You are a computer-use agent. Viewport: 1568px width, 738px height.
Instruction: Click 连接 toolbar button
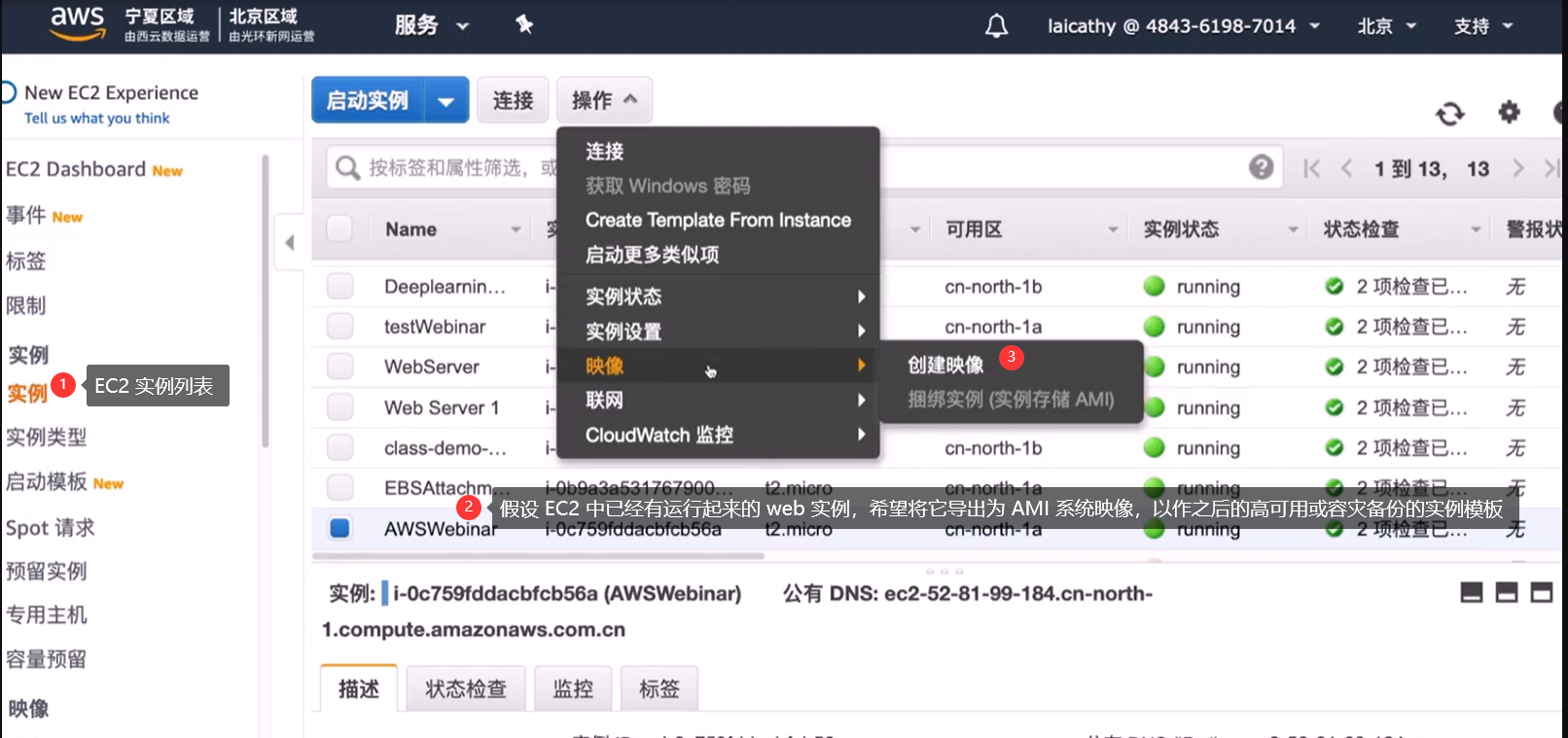point(513,100)
